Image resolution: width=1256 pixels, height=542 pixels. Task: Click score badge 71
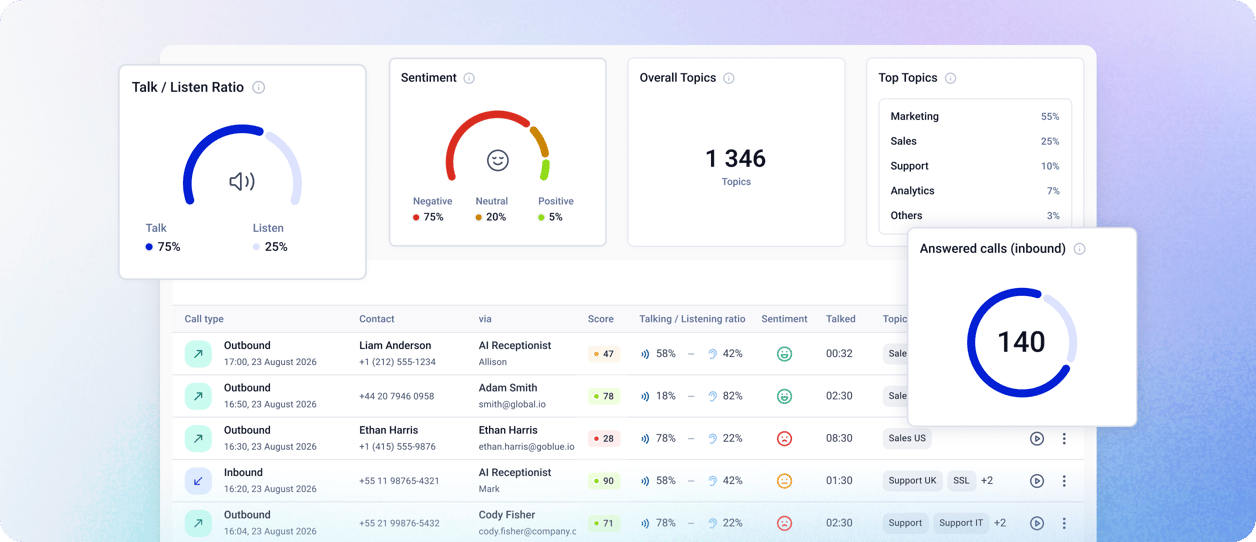pos(604,523)
